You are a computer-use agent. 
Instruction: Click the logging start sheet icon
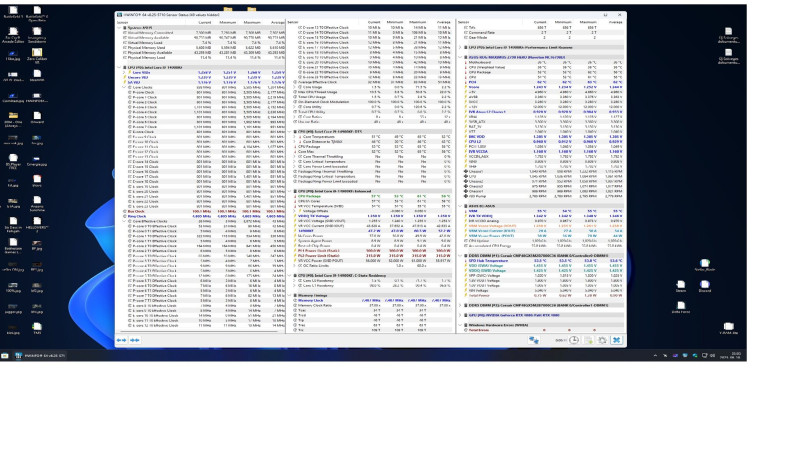588,340
